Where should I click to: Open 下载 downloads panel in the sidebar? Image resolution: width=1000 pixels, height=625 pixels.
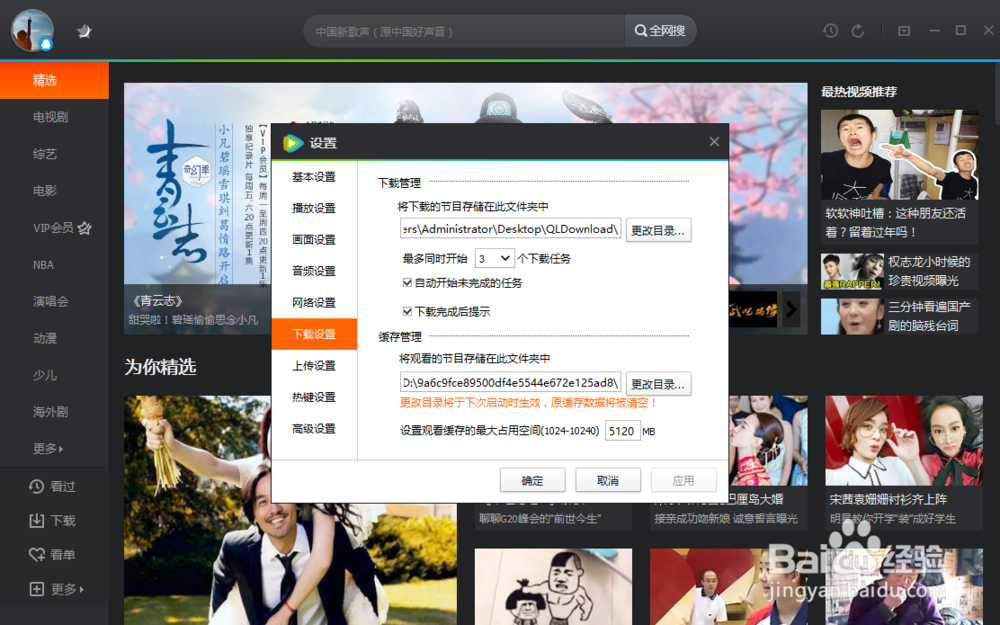click(x=53, y=519)
